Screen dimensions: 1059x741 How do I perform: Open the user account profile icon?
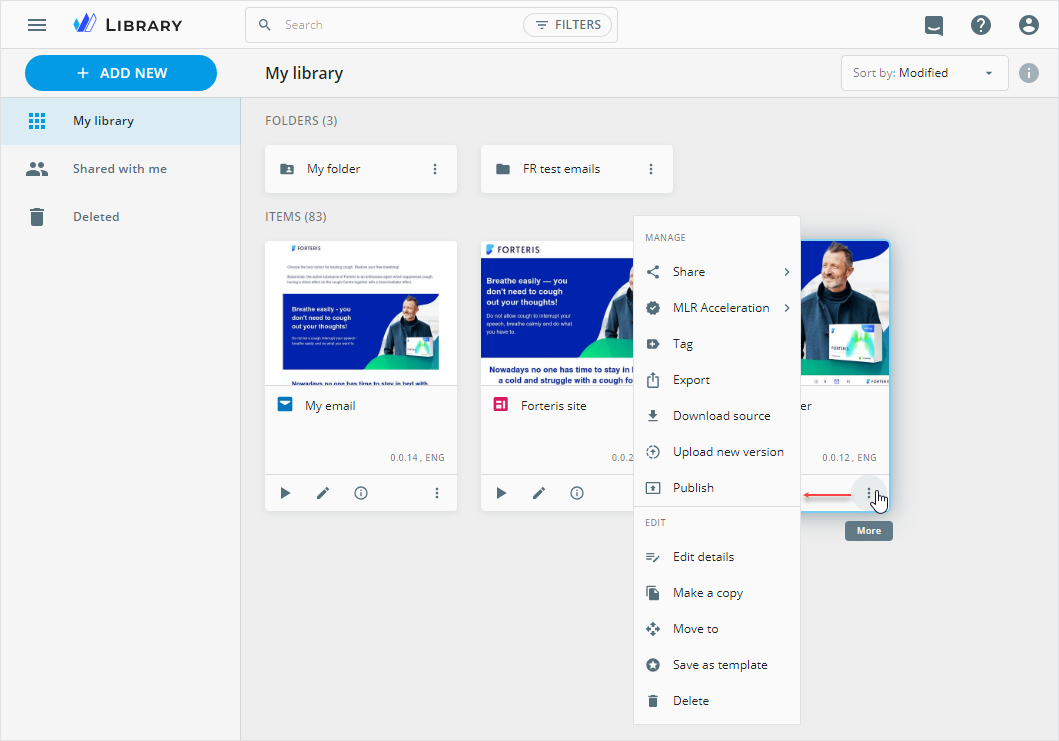[x=1029, y=25]
